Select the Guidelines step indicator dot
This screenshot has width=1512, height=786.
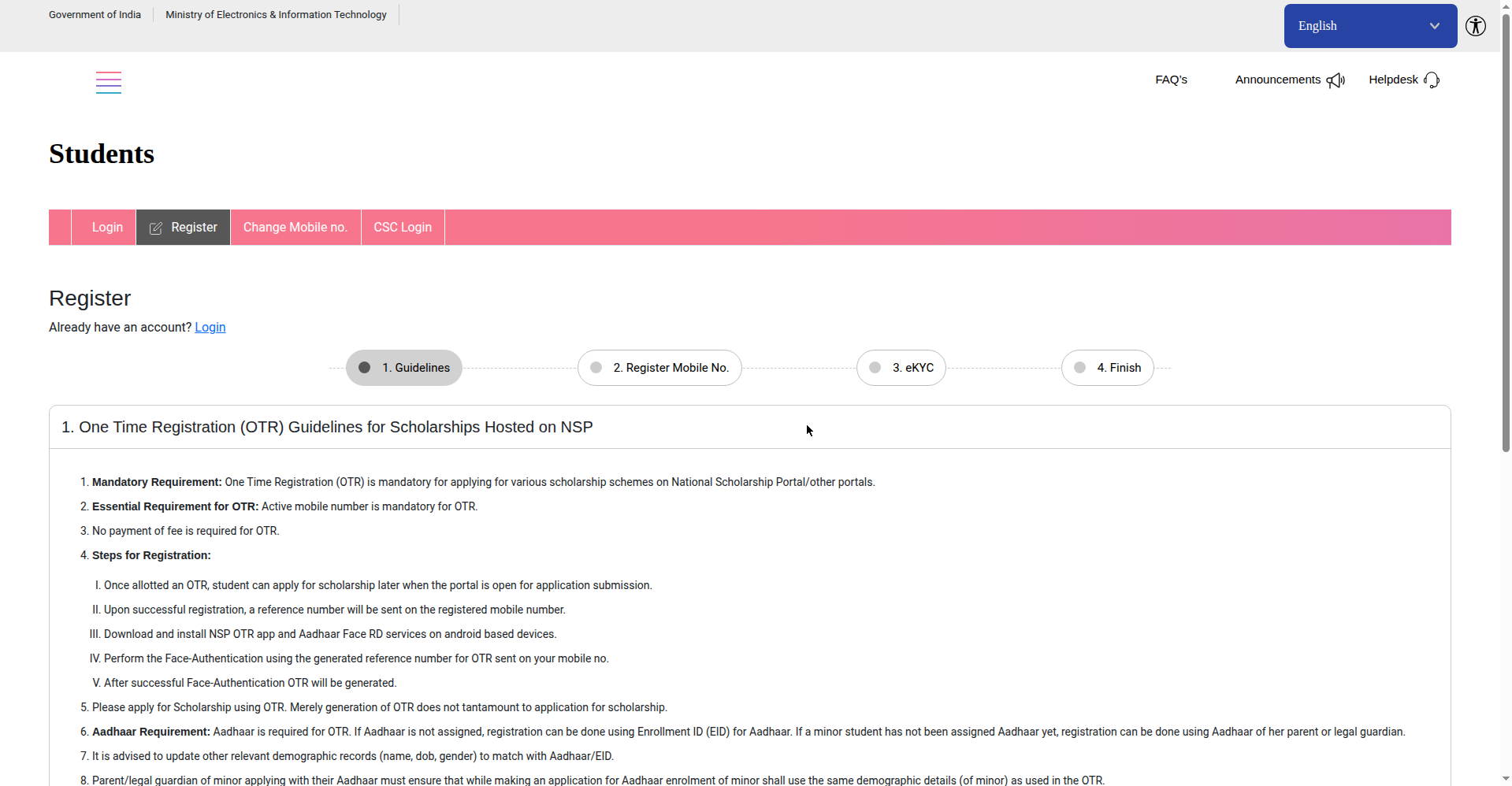[365, 368]
